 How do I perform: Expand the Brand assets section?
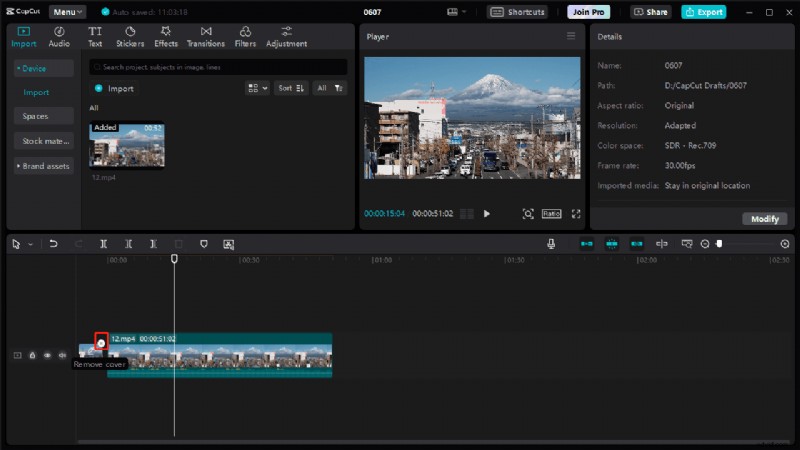pos(44,166)
